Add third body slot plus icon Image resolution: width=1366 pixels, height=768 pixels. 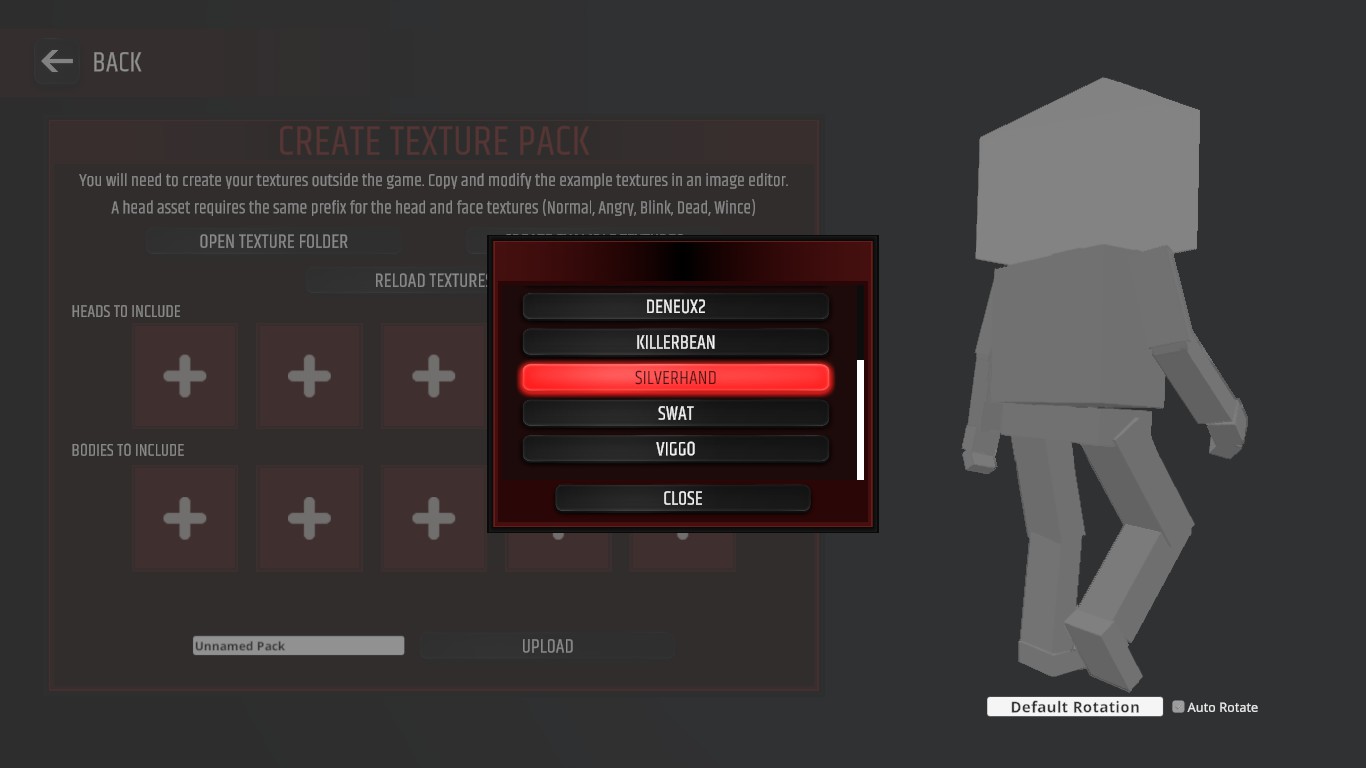coord(433,518)
